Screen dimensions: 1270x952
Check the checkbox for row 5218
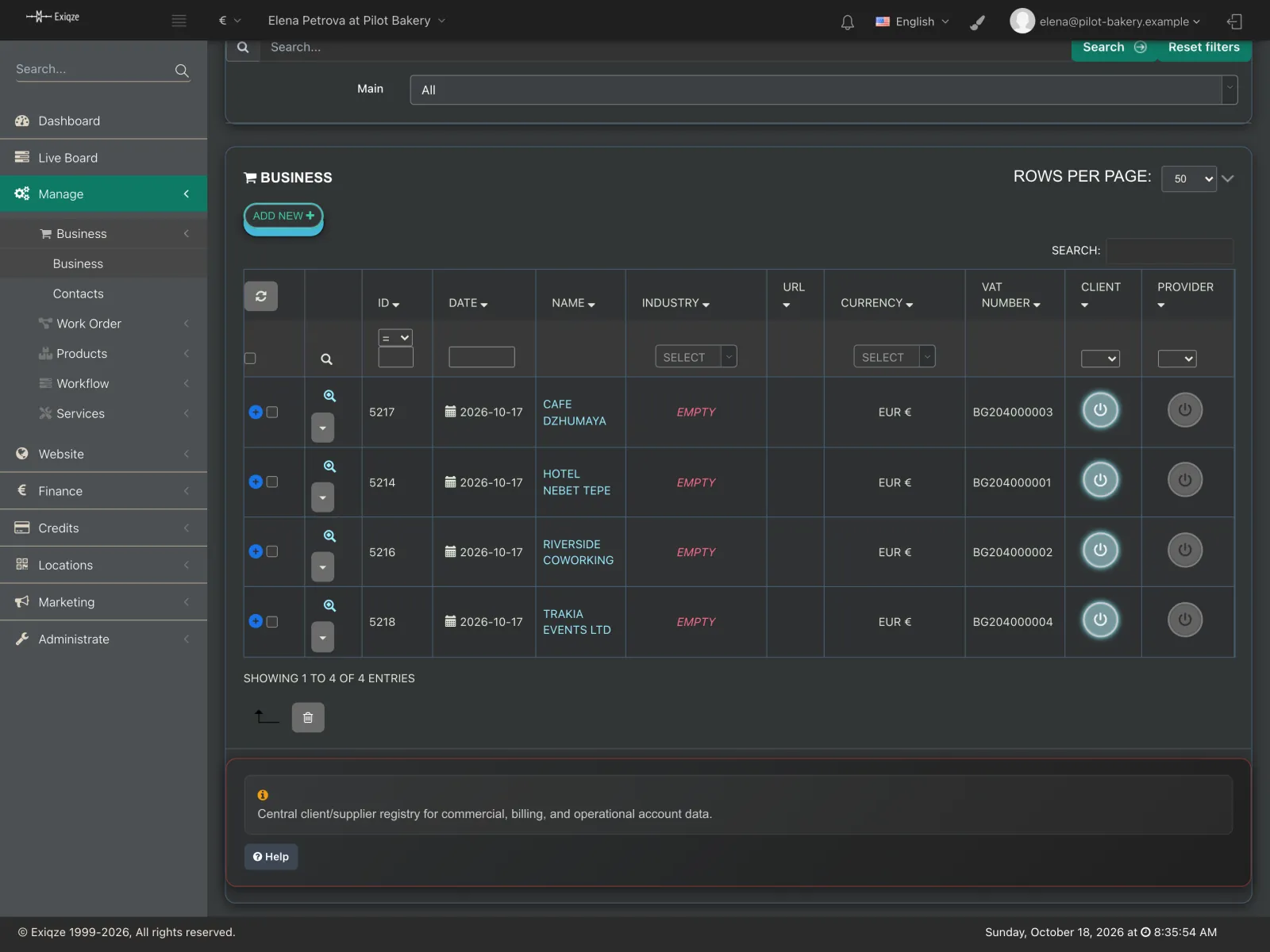point(272,622)
